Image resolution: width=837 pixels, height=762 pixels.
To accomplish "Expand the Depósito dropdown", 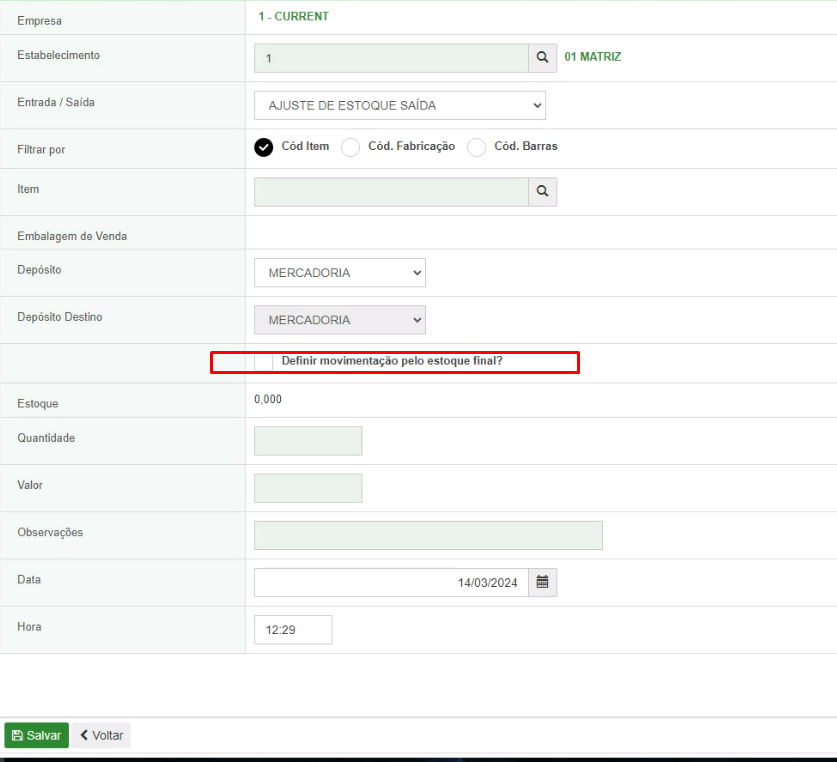I will [340, 273].
